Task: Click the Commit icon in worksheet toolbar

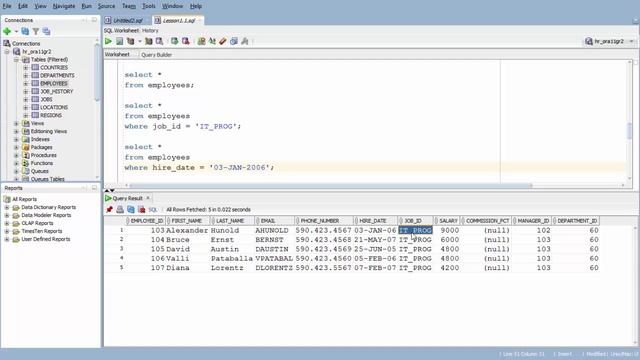Action: [174, 41]
